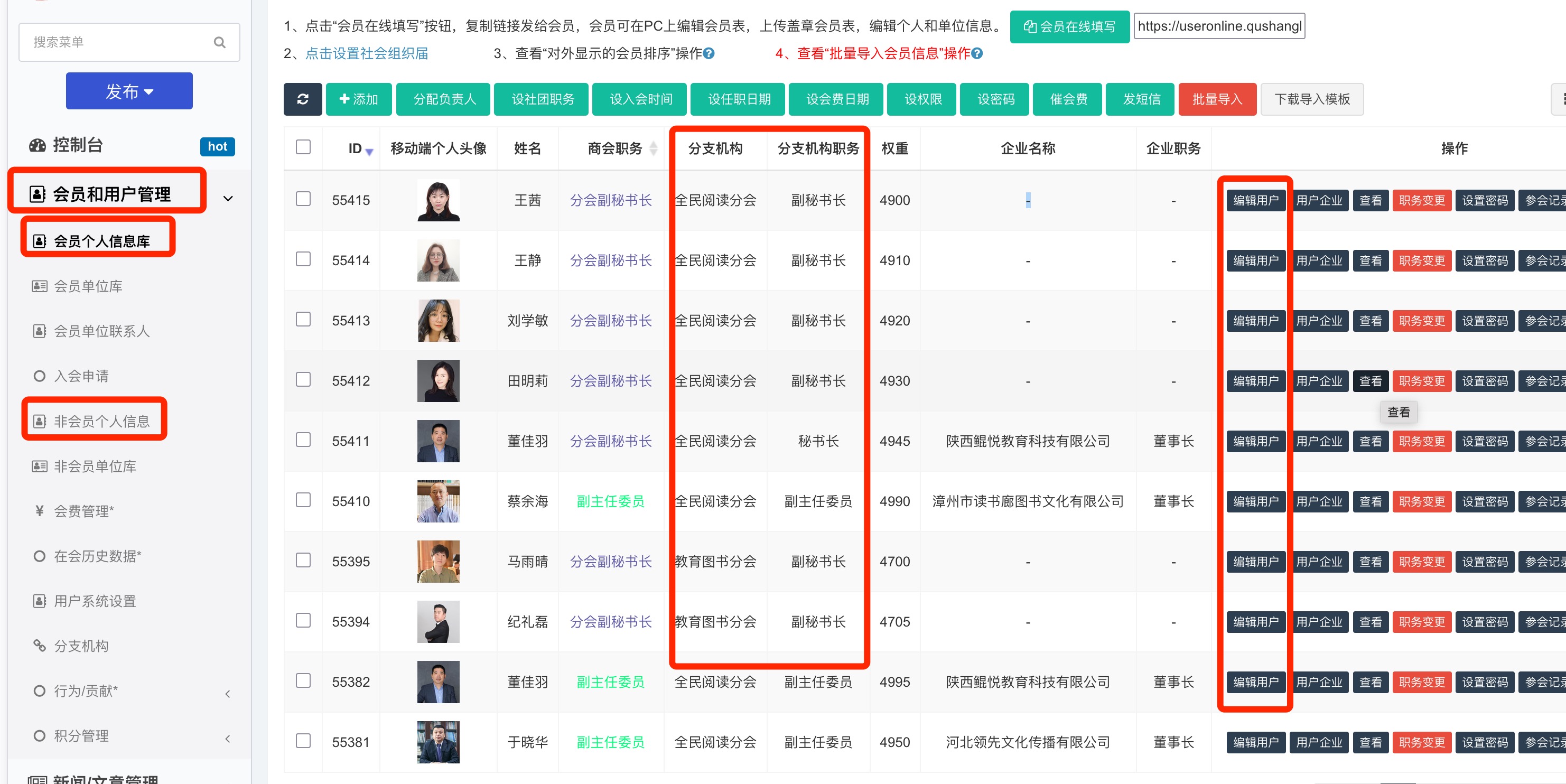The image size is (1566, 784).
Task: Click the 会费管理 yen icon
Action: click(40, 511)
